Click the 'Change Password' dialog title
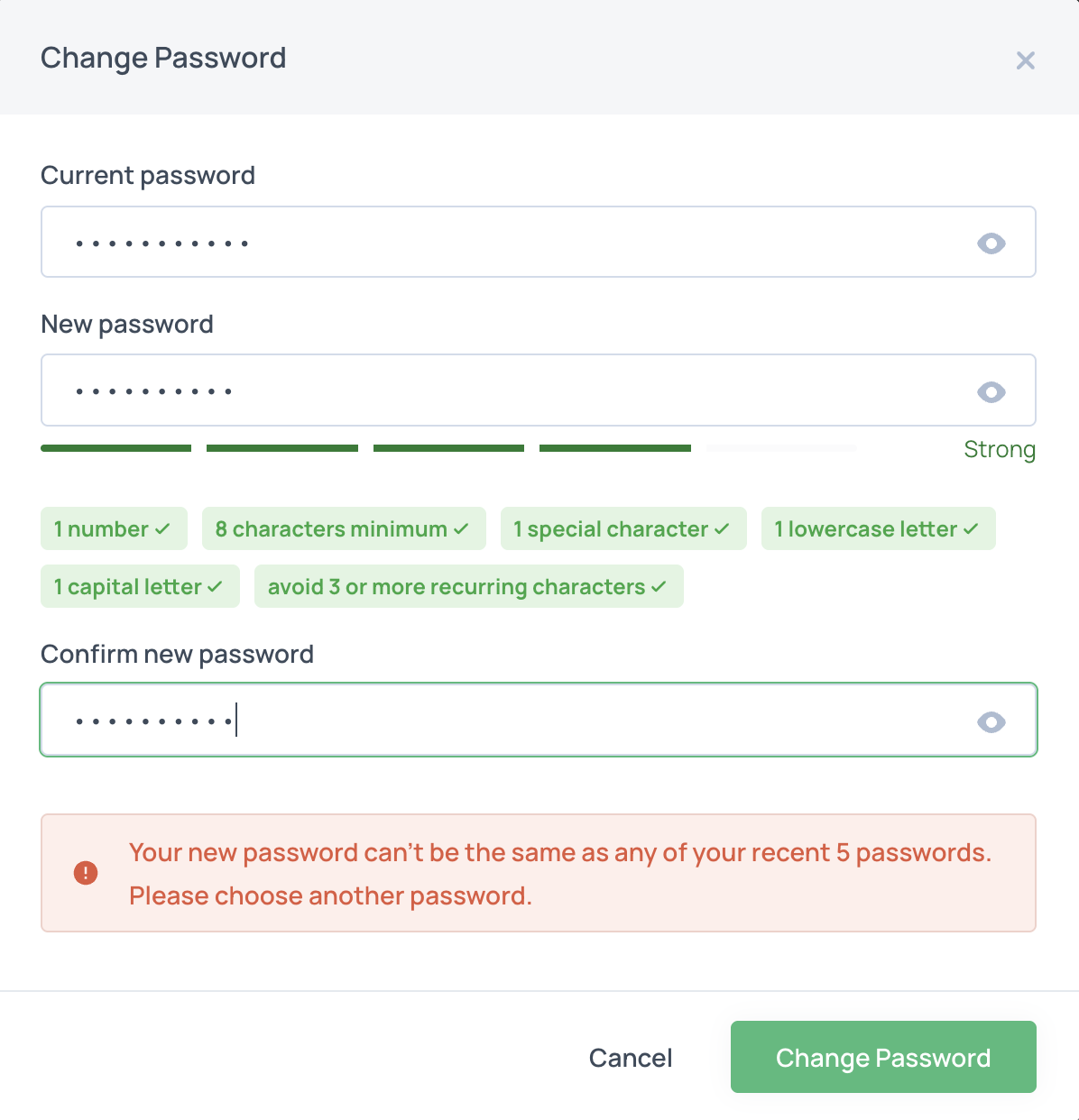 pos(163,58)
